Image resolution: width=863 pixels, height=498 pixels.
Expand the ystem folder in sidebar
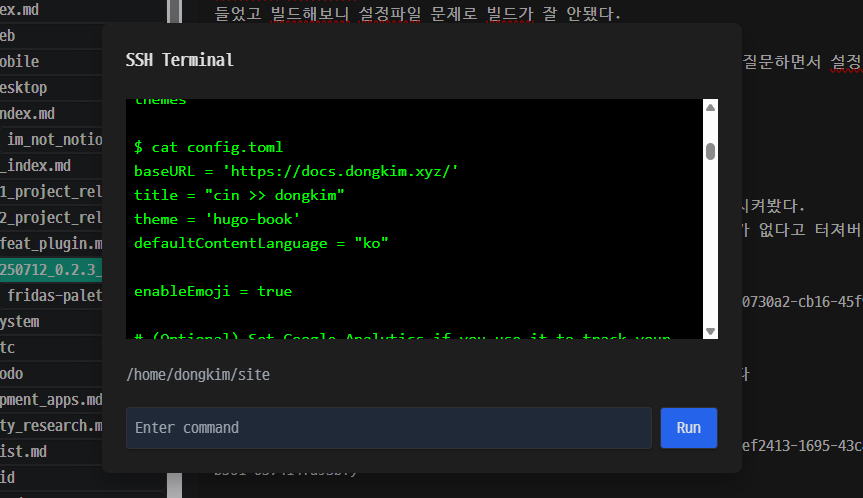(20, 321)
